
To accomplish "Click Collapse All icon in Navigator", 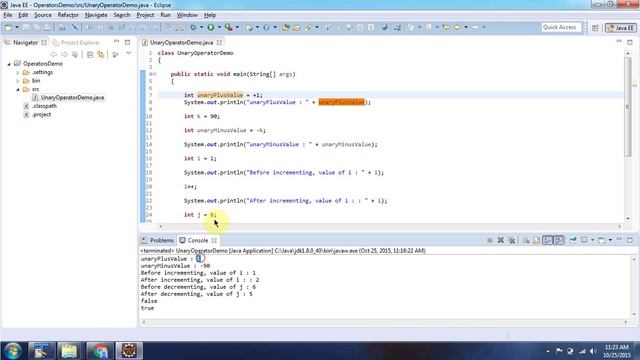I will click(90, 55).
